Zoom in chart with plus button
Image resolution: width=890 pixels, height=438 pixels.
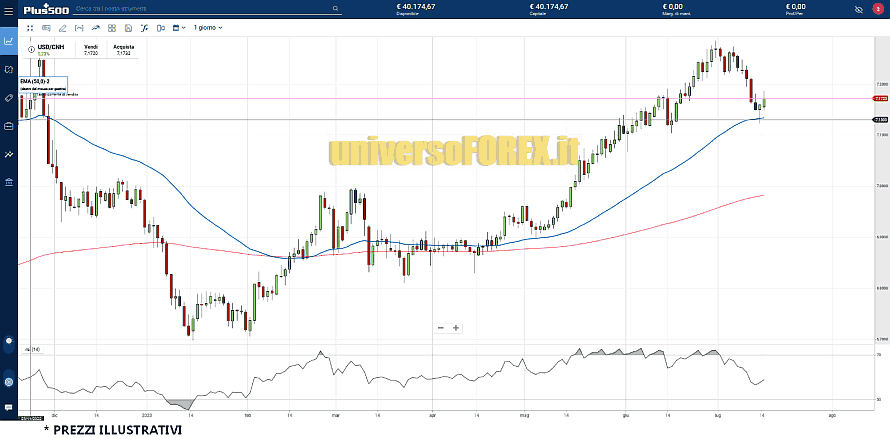click(456, 327)
